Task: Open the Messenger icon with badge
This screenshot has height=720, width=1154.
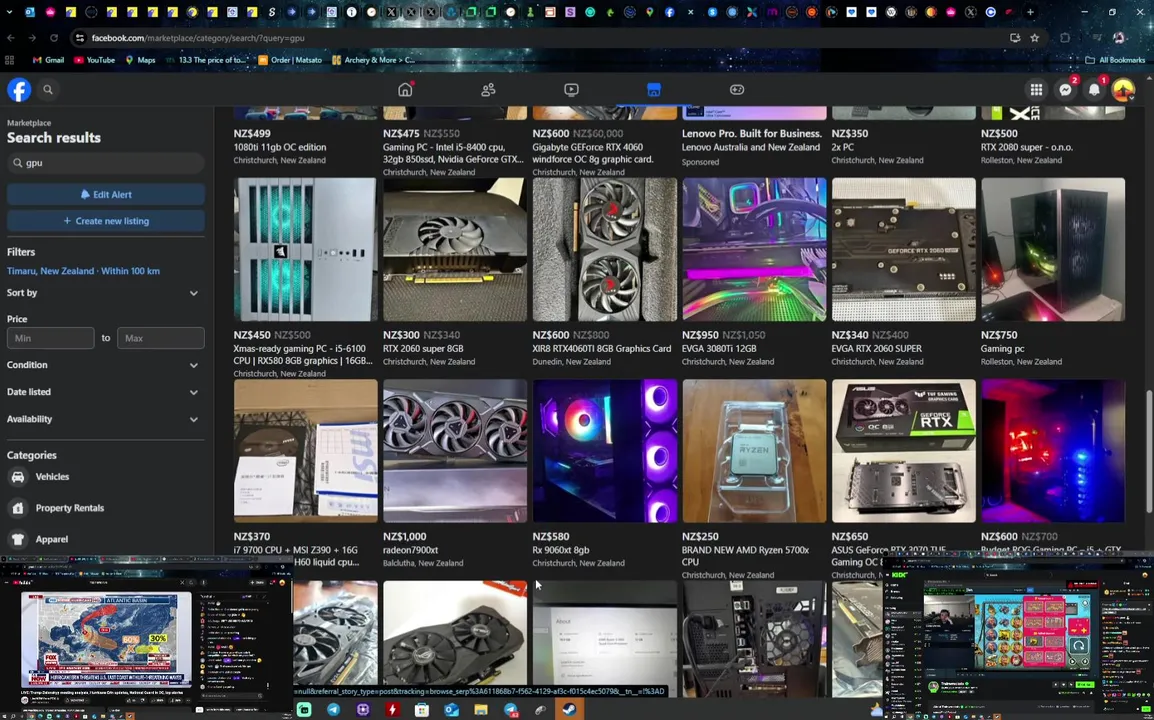Action: tap(1065, 90)
